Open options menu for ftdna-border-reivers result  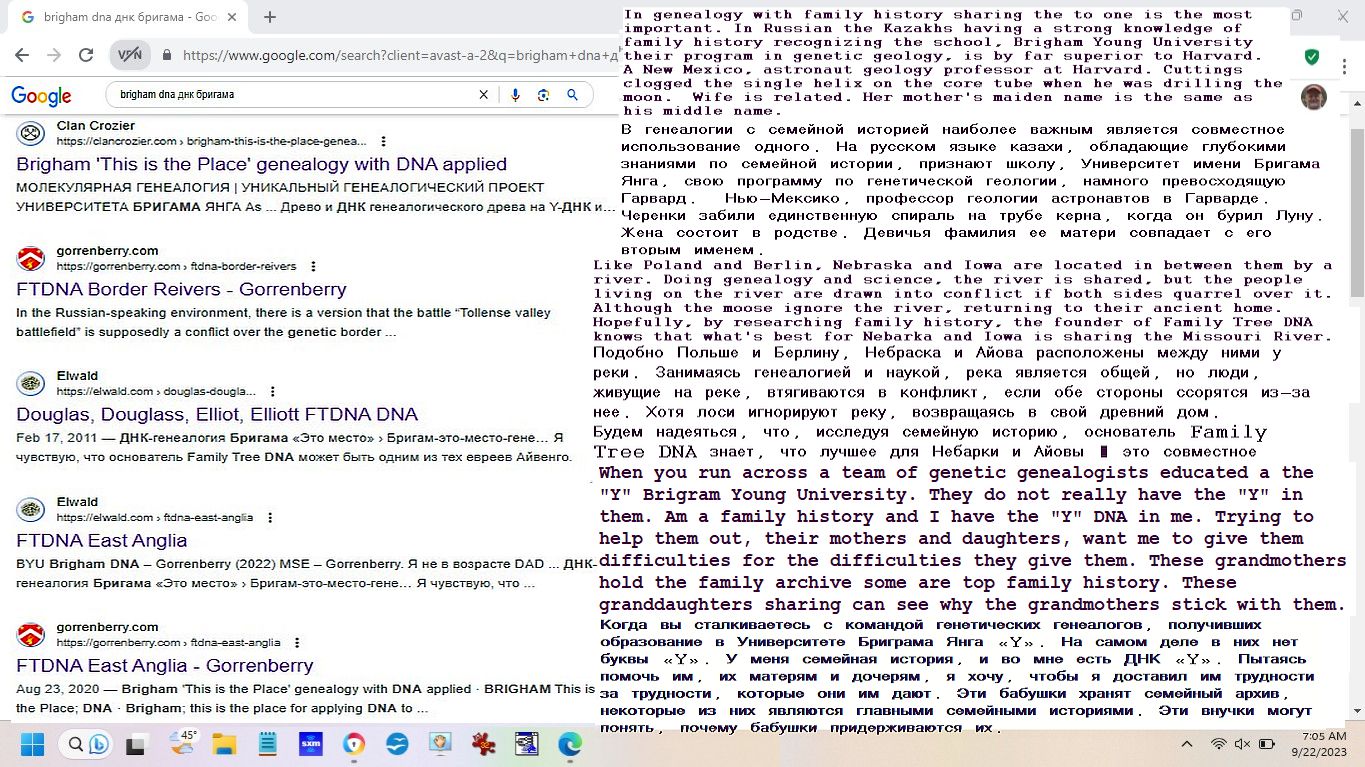[x=313, y=266]
